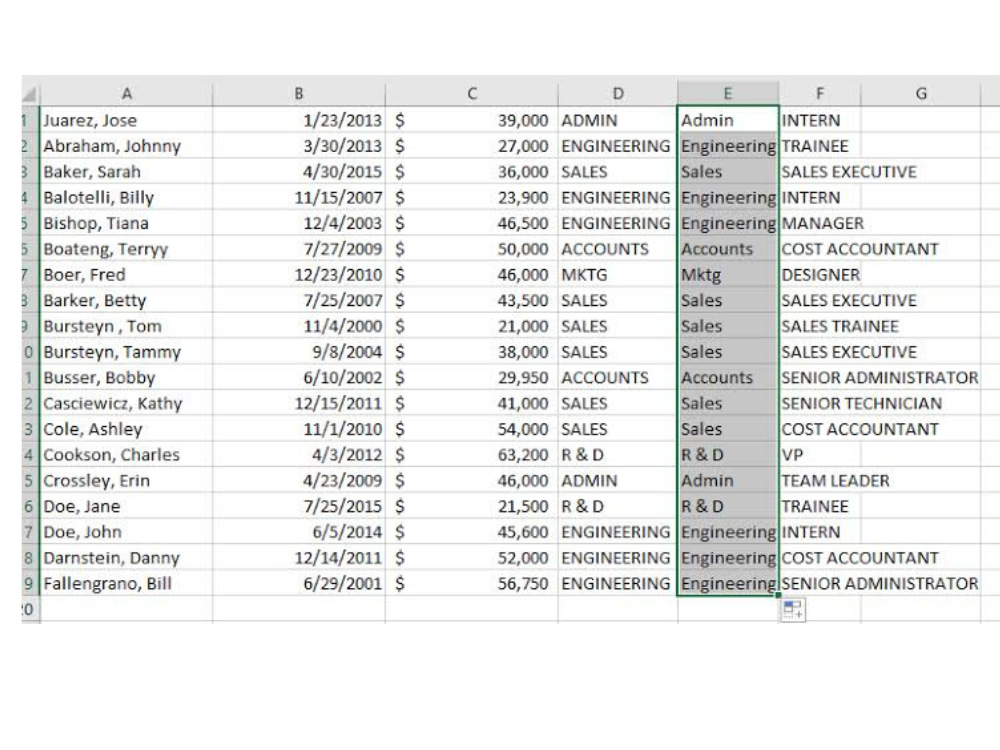This screenshot has height=750, width=1000.
Task: Click cell containing Doe, Jane
Action: pyautogui.click(x=126, y=506)
